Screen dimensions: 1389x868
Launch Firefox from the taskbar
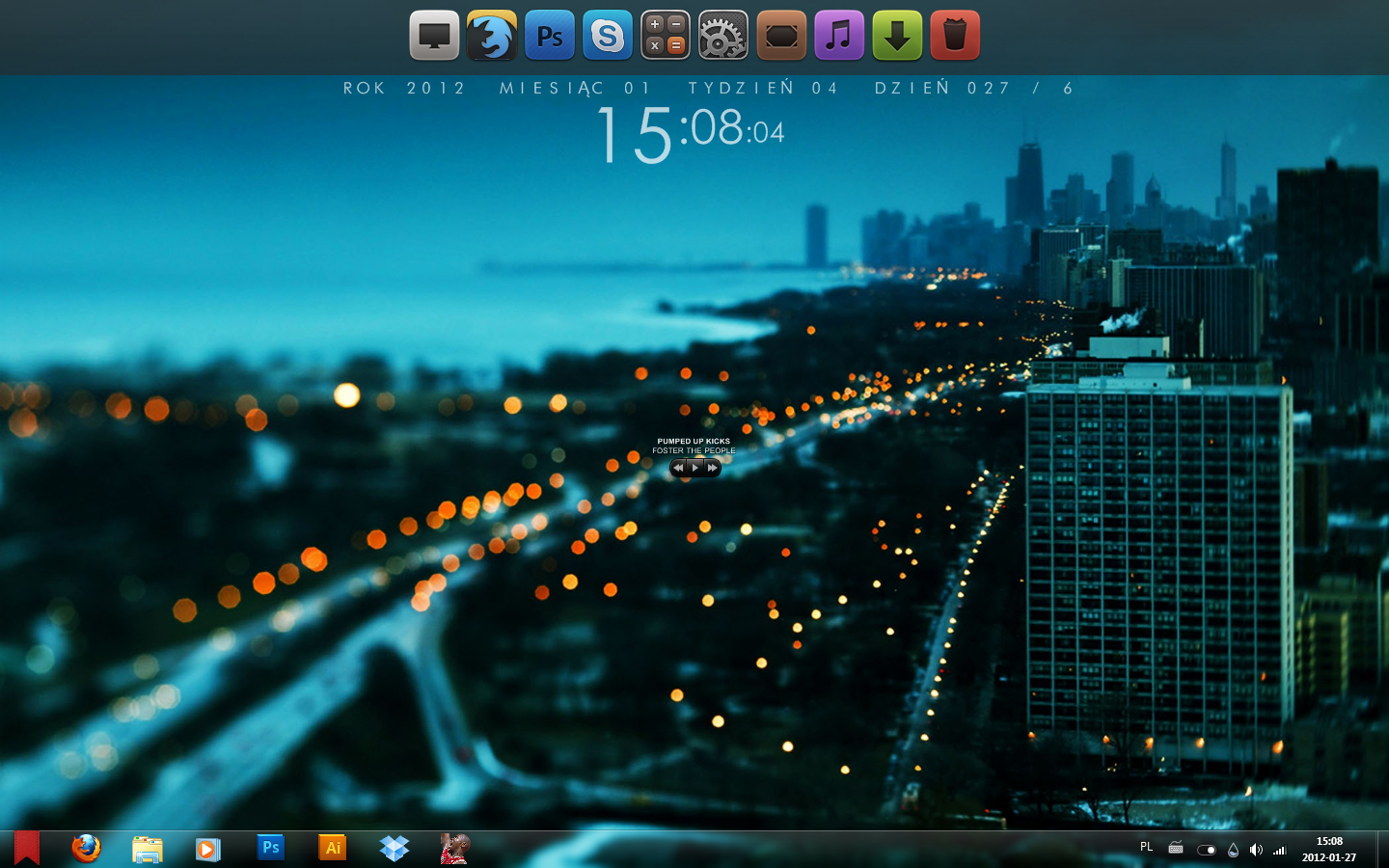(x=86, y=849)
